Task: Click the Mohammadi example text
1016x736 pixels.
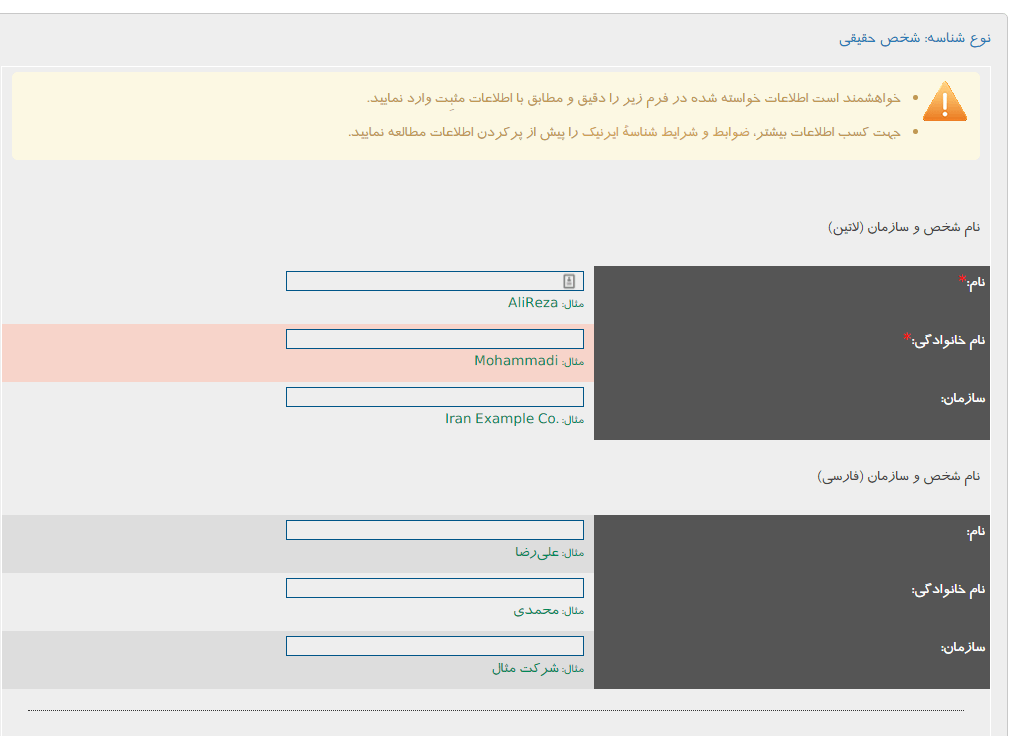Action: [x=515, y=361]
